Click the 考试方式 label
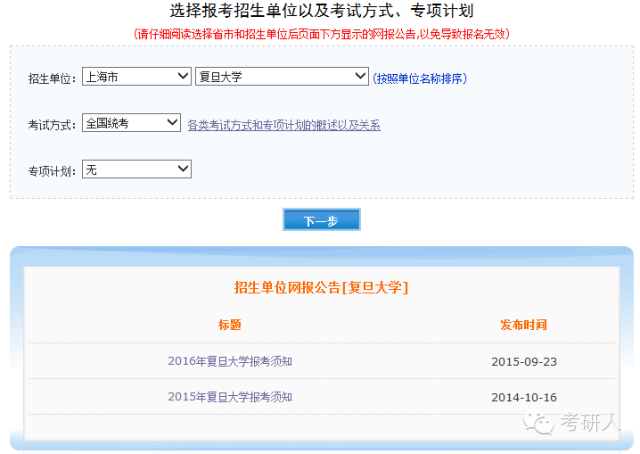The width and height of the screenshot is (640, 454). (x=52, y=125)
